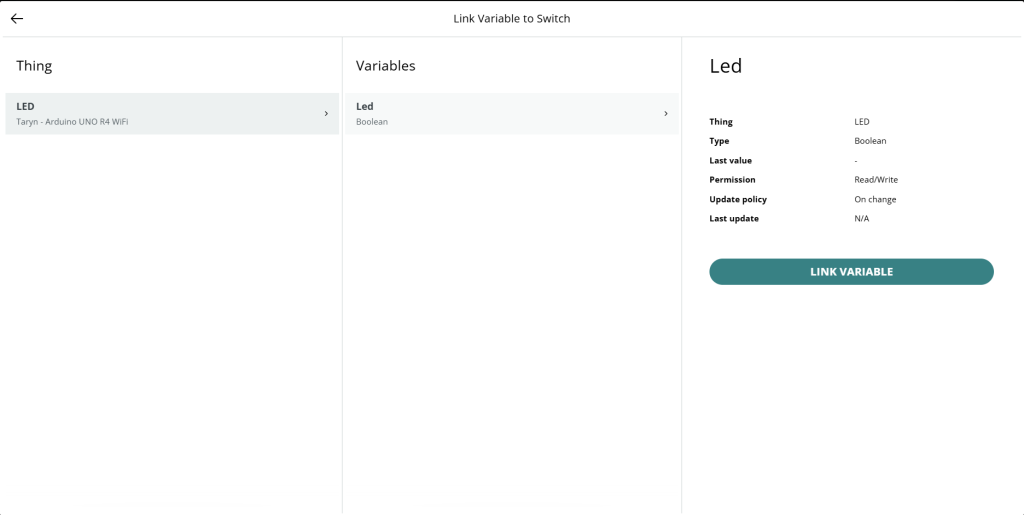Click the 'Last update' label
The image size is (1024, 515).
click(x=734, y=218)
